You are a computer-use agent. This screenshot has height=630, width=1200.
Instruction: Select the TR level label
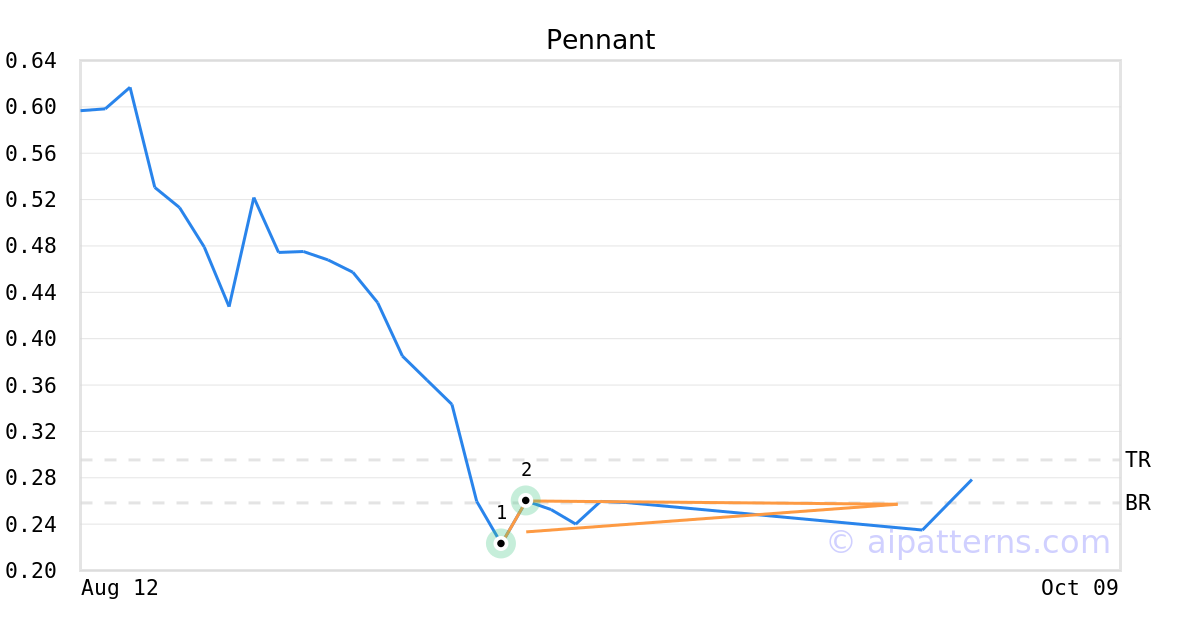tap(1137, 460)
